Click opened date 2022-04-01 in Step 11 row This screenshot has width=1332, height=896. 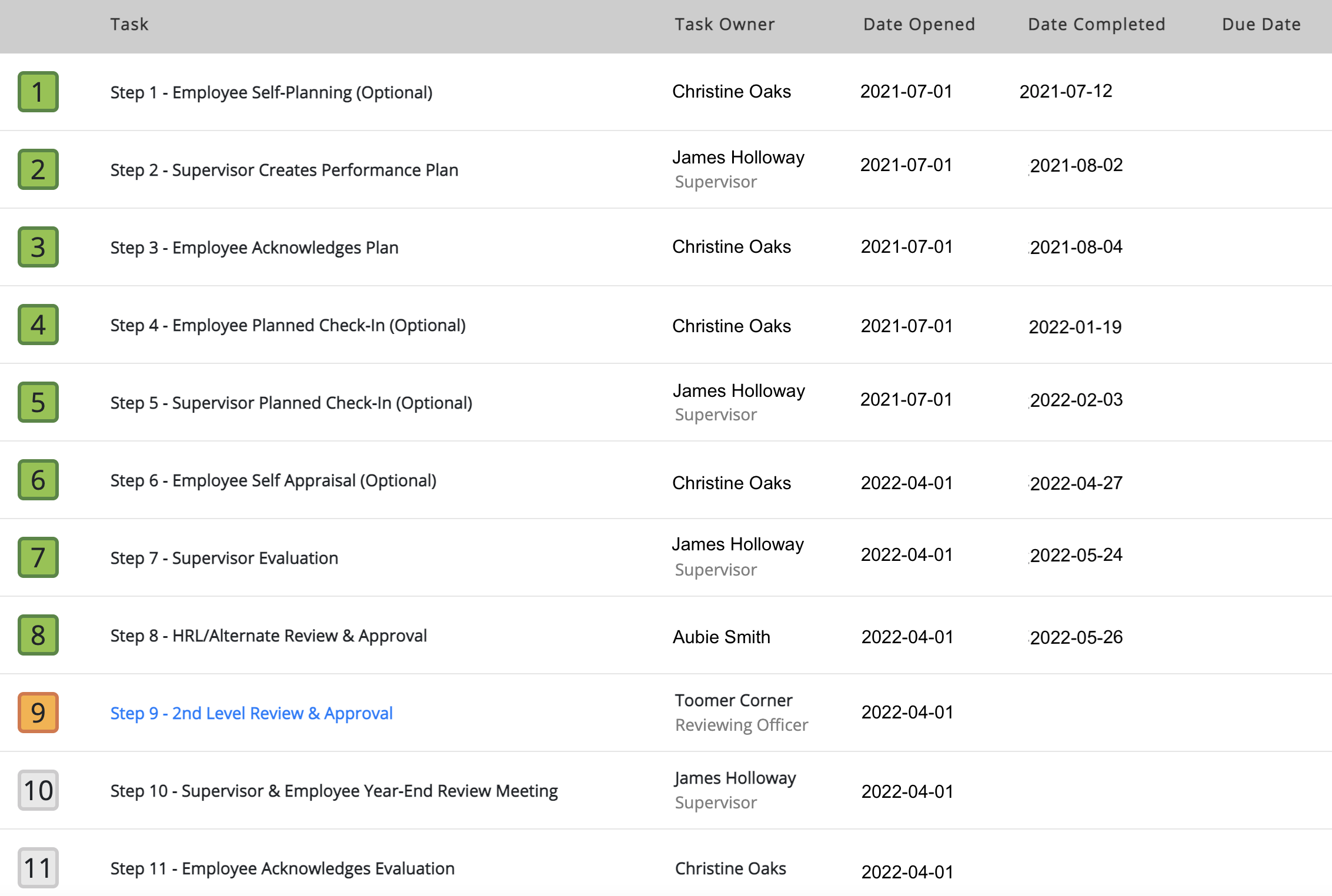907,872
